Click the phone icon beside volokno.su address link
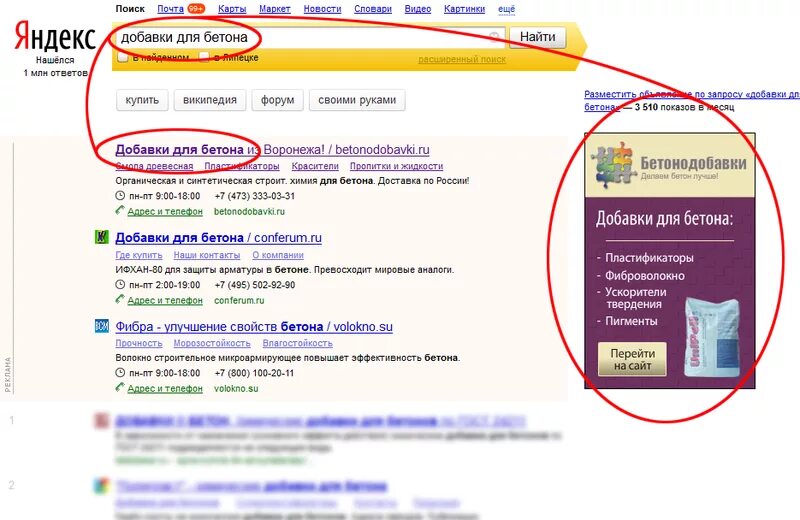The image size is (800, 520). point(120,387)
